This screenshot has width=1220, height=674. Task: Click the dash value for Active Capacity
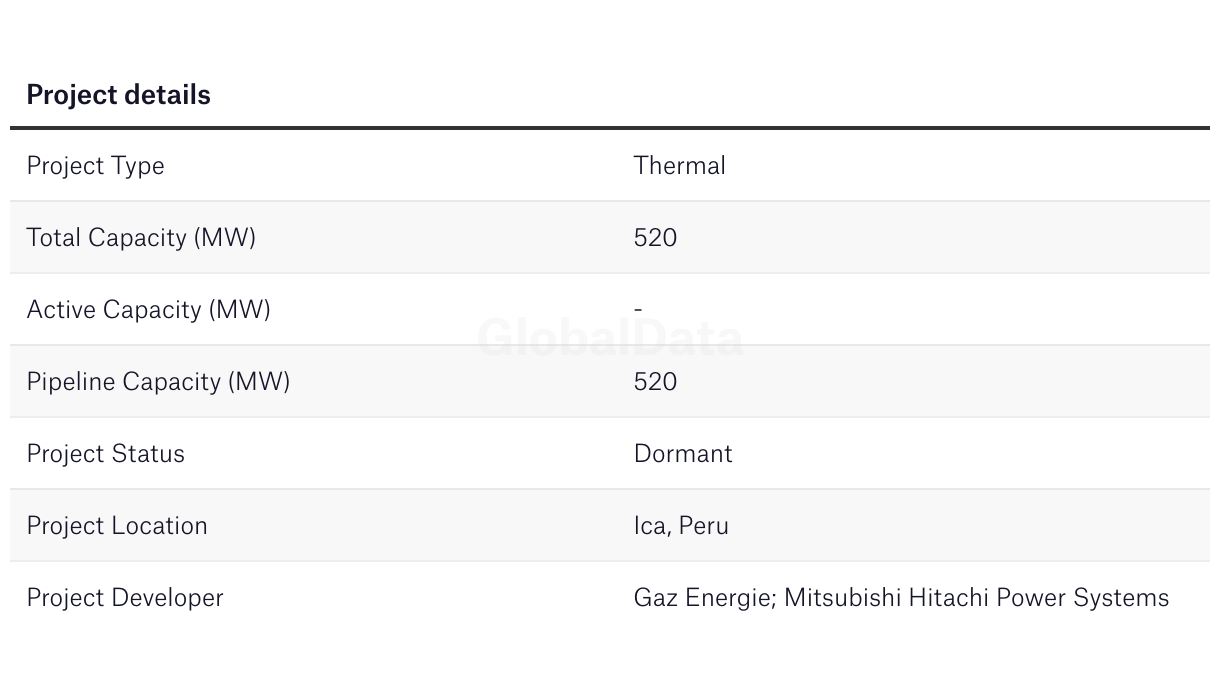pyautogui.click(x=638, y=310)
